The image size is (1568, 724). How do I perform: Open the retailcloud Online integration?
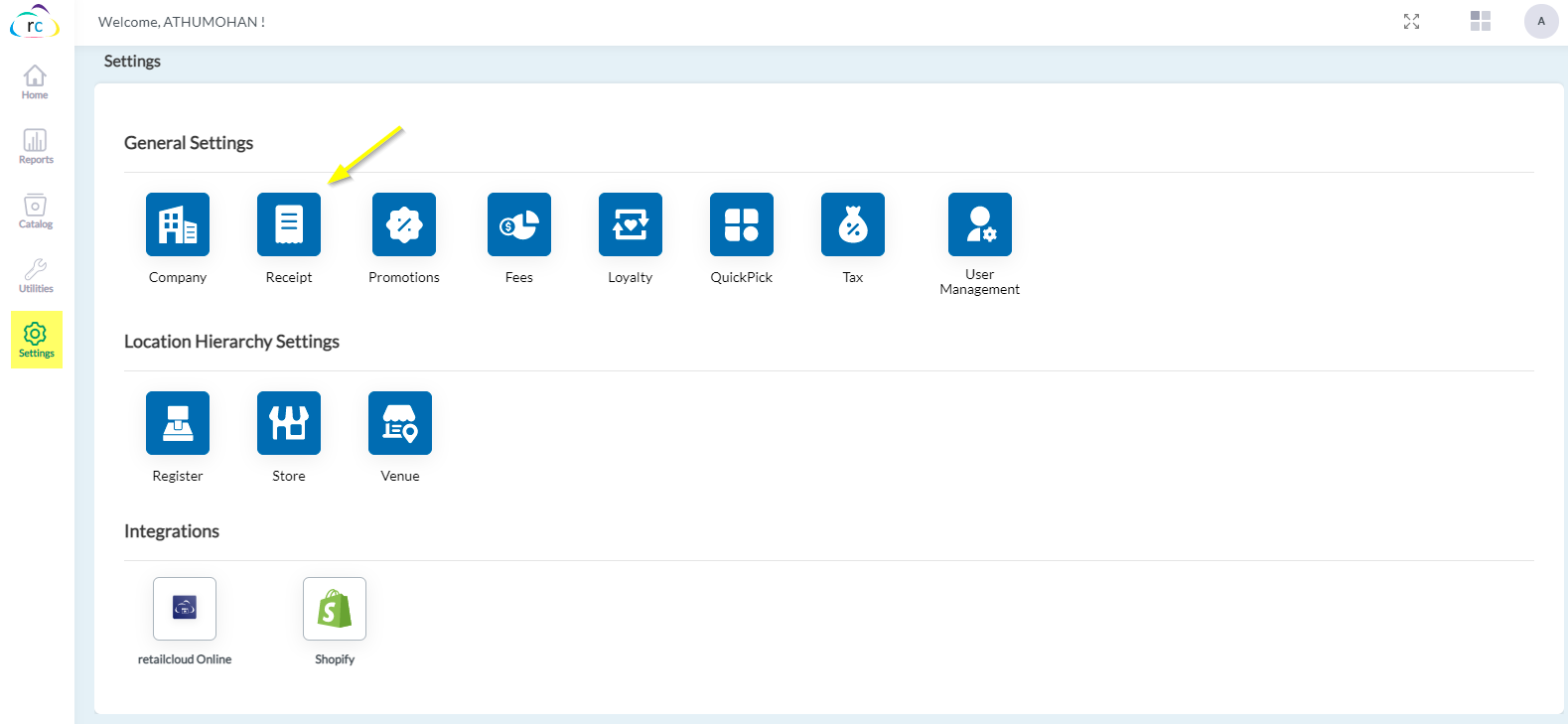coord(185,609)
